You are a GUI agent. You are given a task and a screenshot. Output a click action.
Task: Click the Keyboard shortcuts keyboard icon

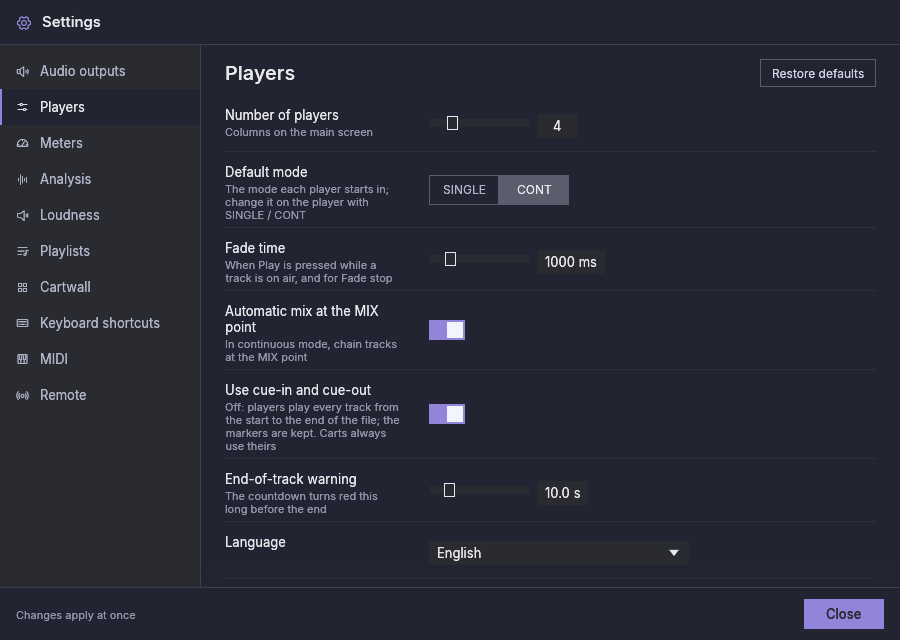tap(22, 323)
